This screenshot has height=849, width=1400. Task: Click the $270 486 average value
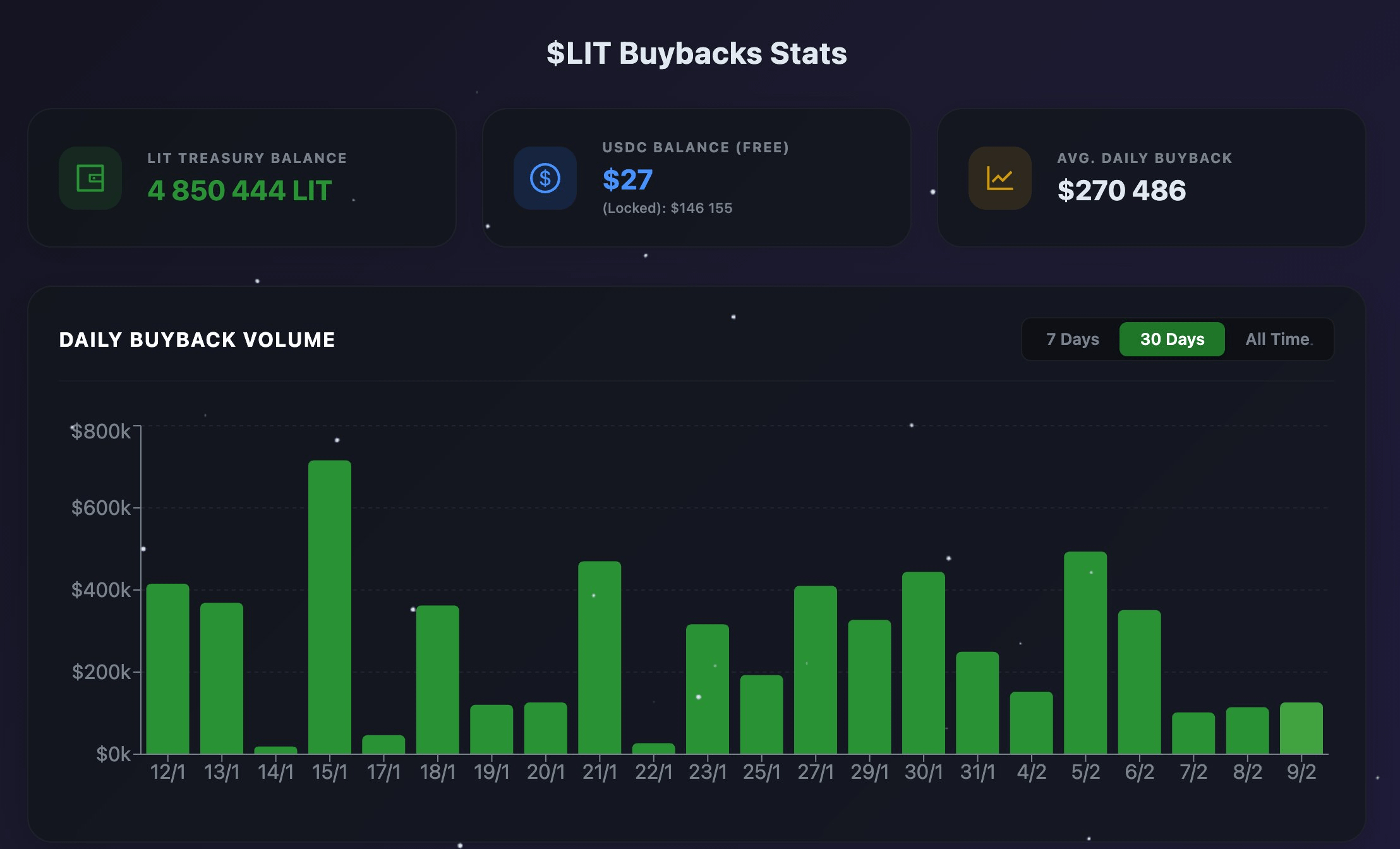click(x=1121, y=190)
